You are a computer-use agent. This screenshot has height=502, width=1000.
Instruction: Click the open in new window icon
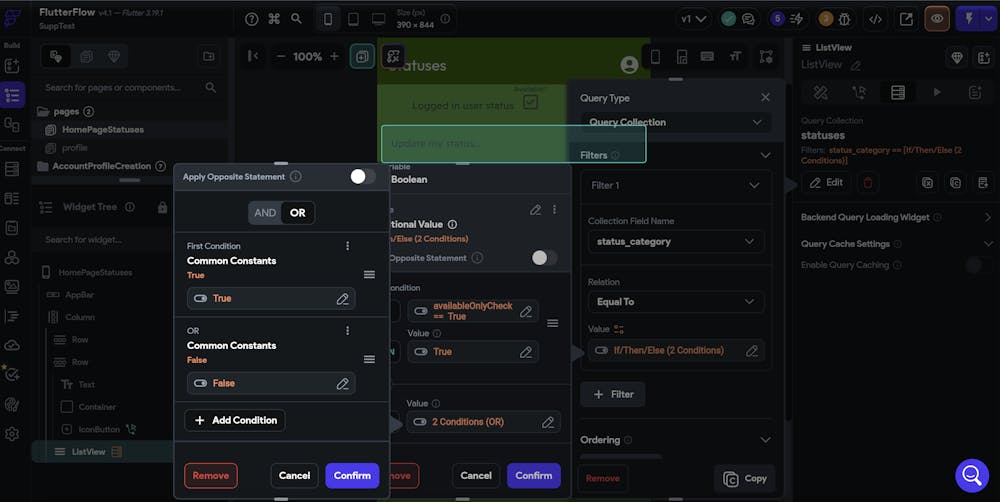click(906, 19)
